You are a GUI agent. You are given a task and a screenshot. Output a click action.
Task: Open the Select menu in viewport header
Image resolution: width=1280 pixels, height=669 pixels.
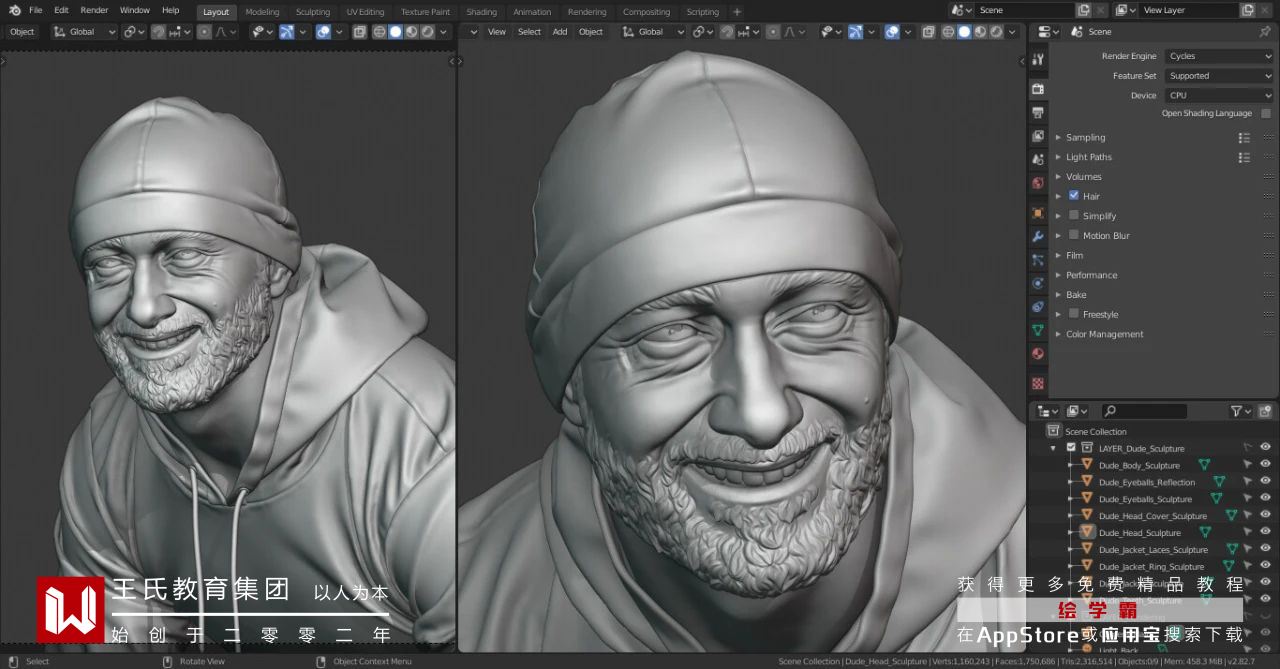(x=529, y=32)
